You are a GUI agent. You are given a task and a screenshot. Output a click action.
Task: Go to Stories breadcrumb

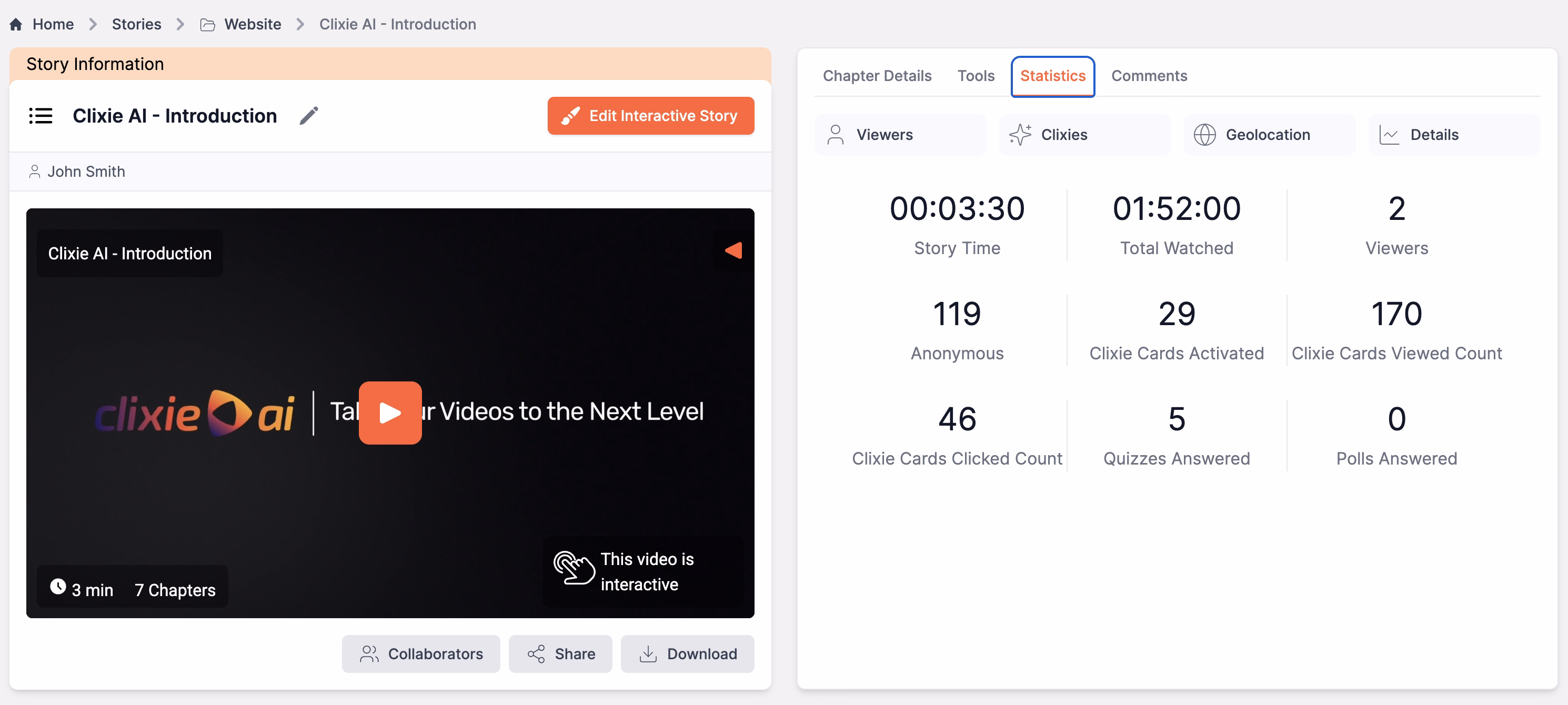[136, 24]
